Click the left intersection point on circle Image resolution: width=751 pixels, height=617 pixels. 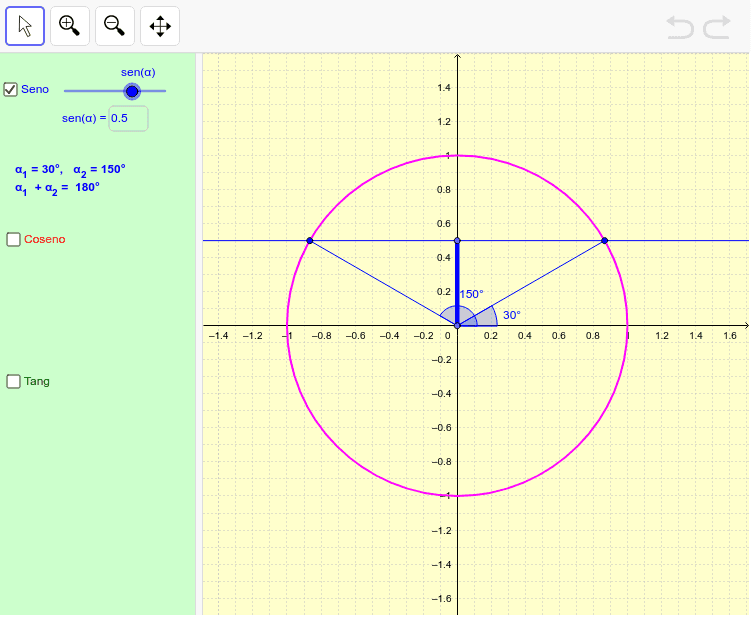(310, 240)
